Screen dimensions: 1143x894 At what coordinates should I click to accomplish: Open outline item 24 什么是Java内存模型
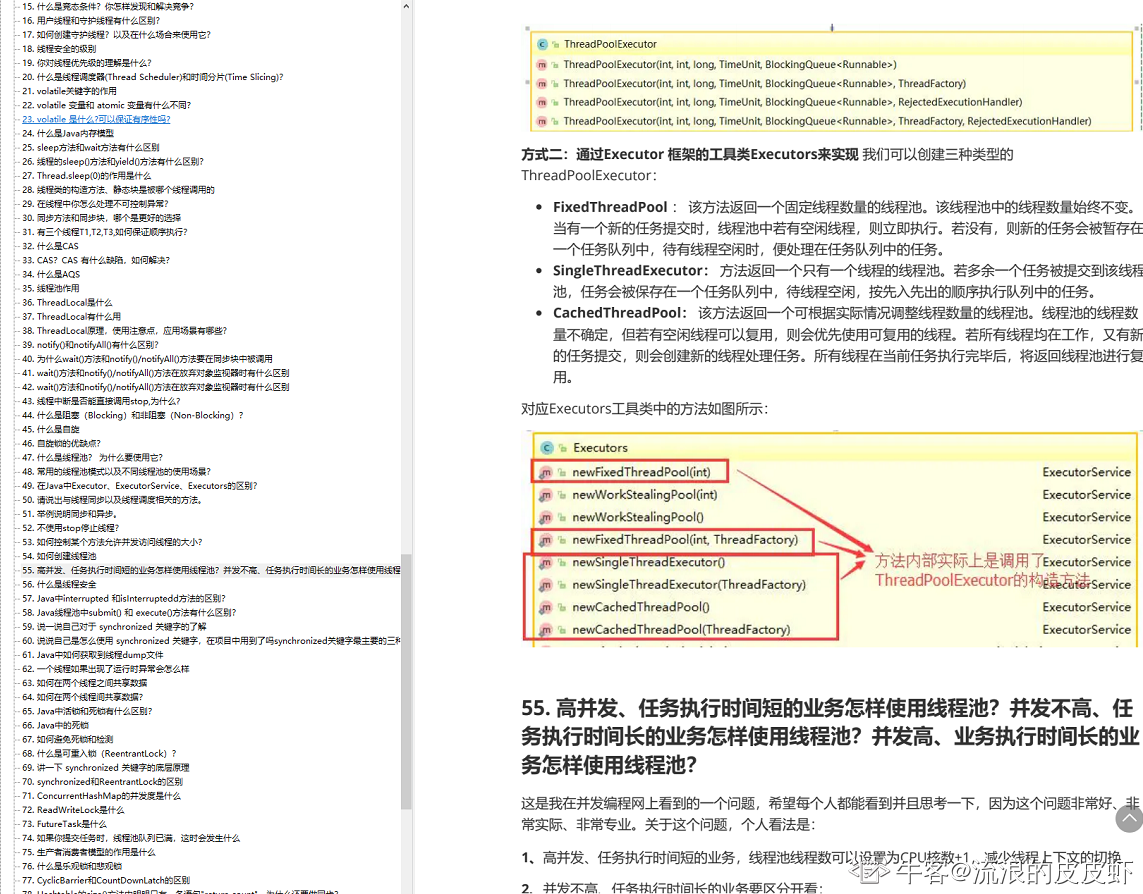tap(68, 133)
